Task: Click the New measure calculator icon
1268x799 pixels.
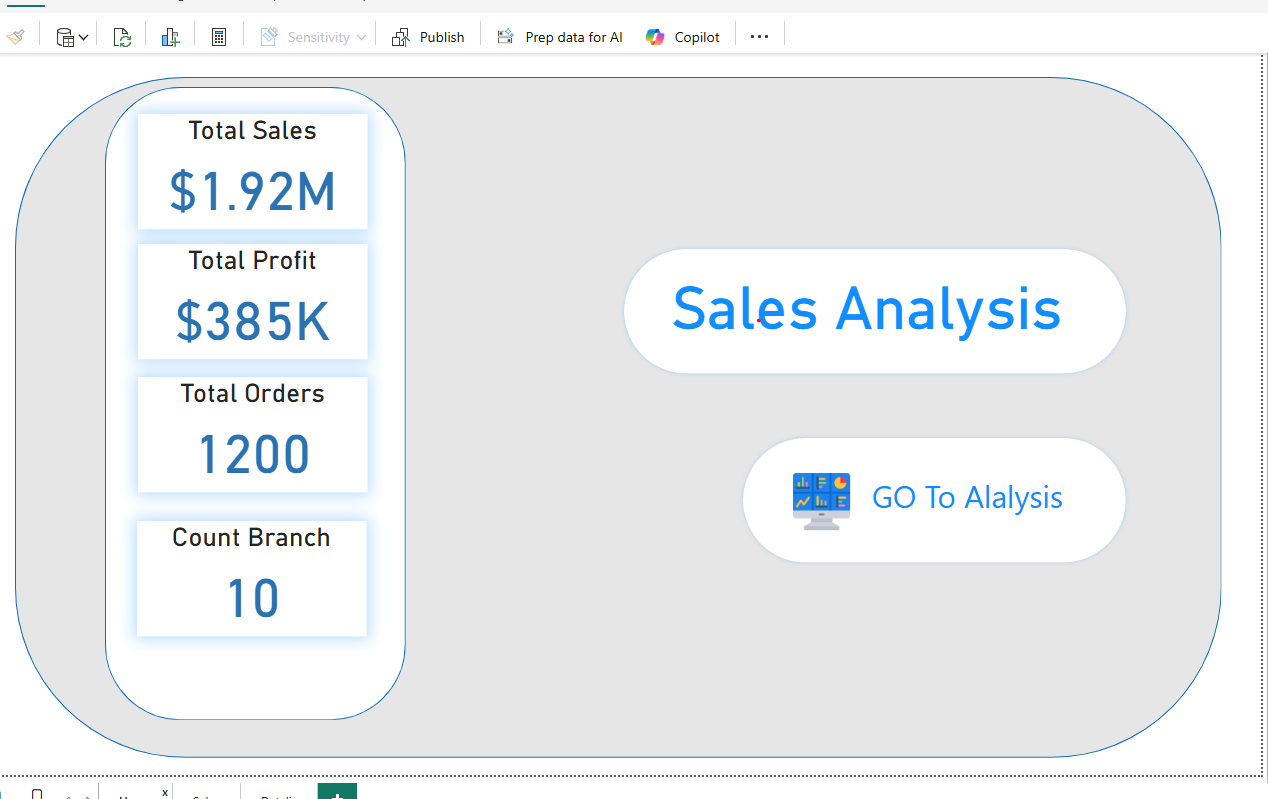Action: (x=219, y=37)
